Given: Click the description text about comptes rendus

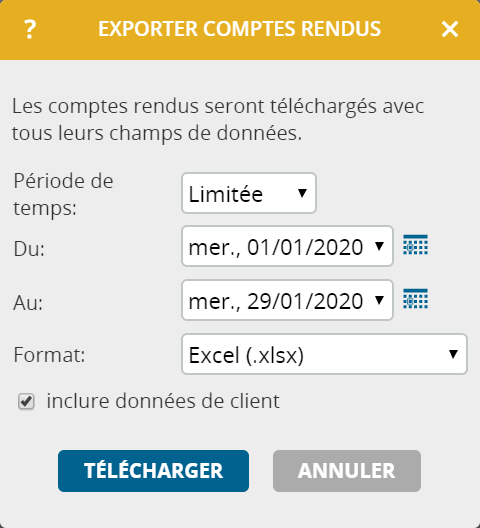Looking at the screenshot, I should pyautogui.click(x=218, y=120).
